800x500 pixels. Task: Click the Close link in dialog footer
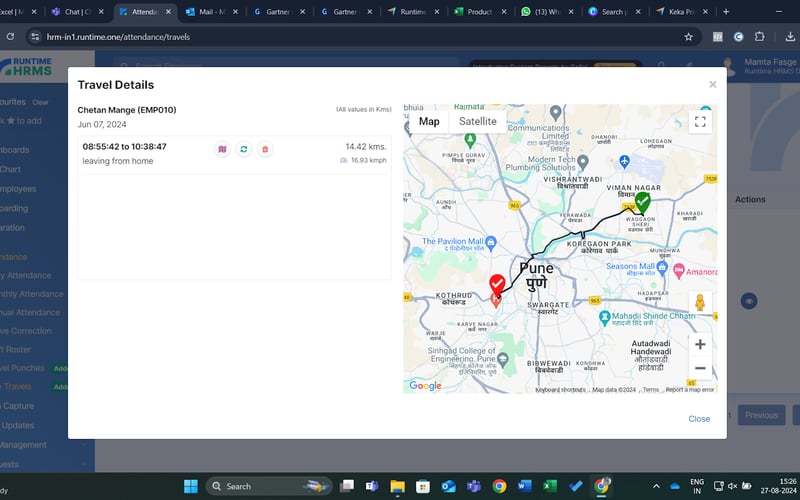(699, 419)
